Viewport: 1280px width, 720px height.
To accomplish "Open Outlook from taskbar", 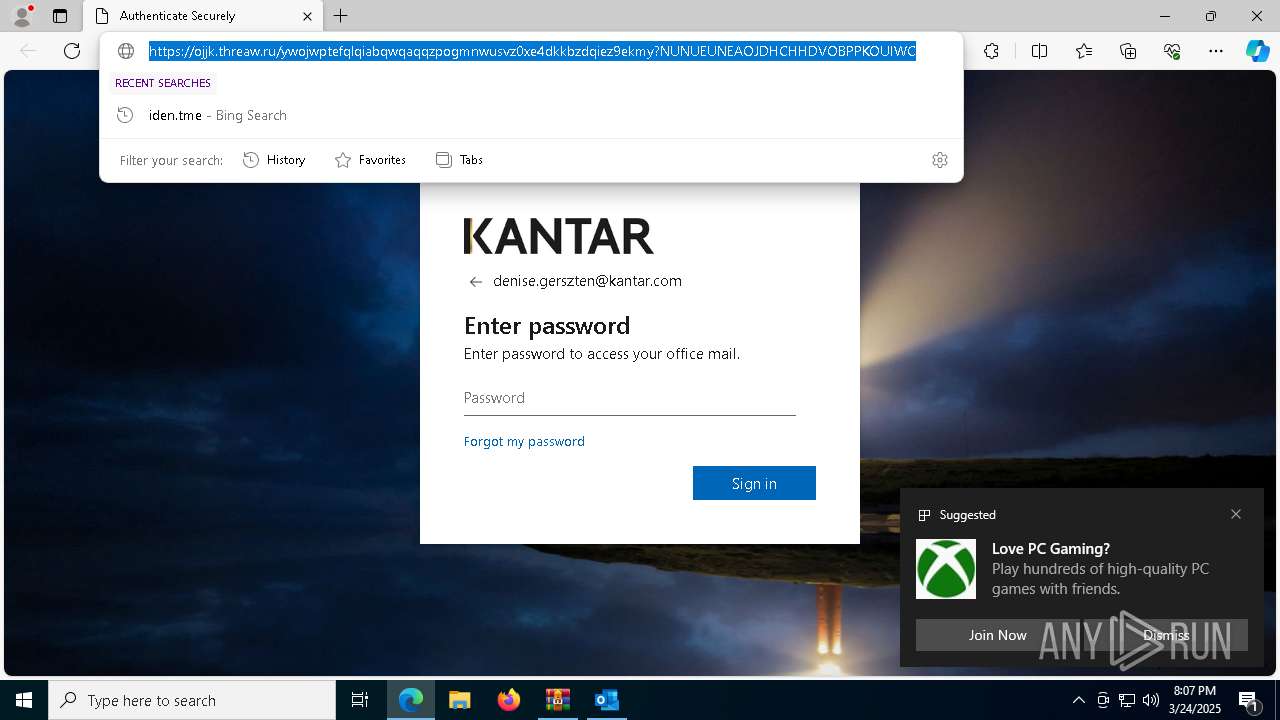I will (x=606, y=700).
